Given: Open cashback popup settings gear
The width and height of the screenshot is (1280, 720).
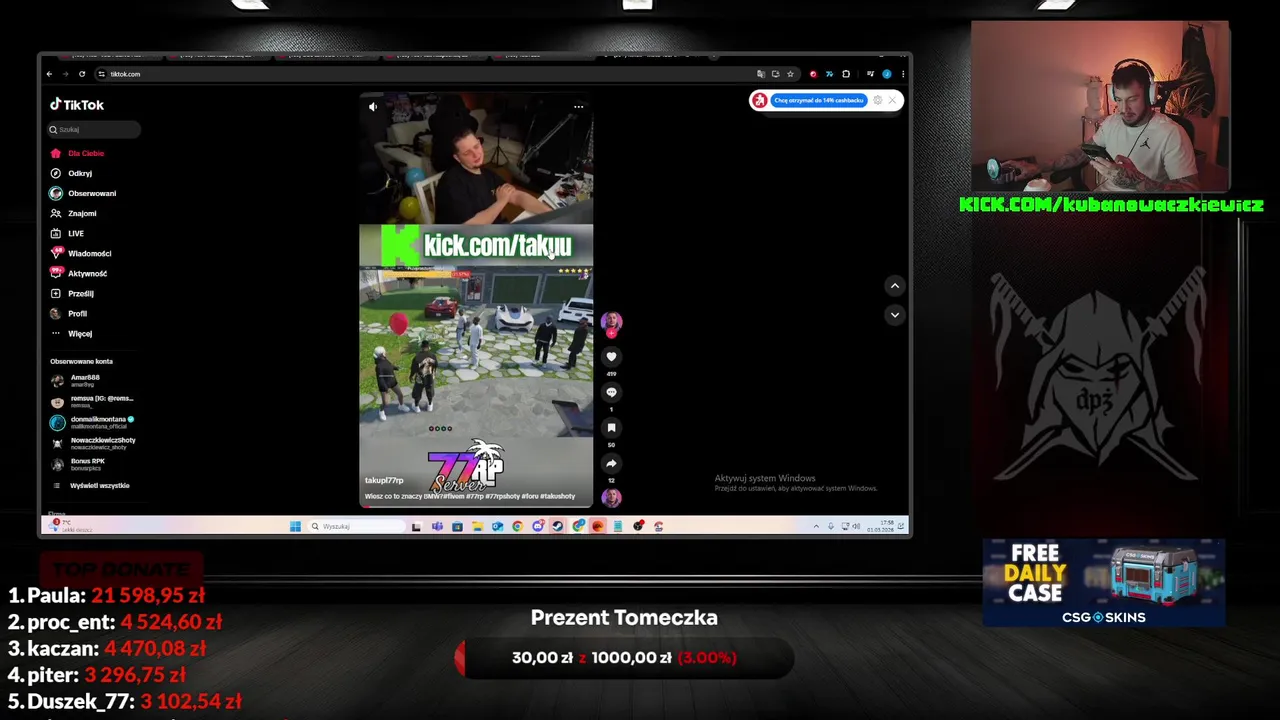Looking at the screenshot, I should [877, 100].
